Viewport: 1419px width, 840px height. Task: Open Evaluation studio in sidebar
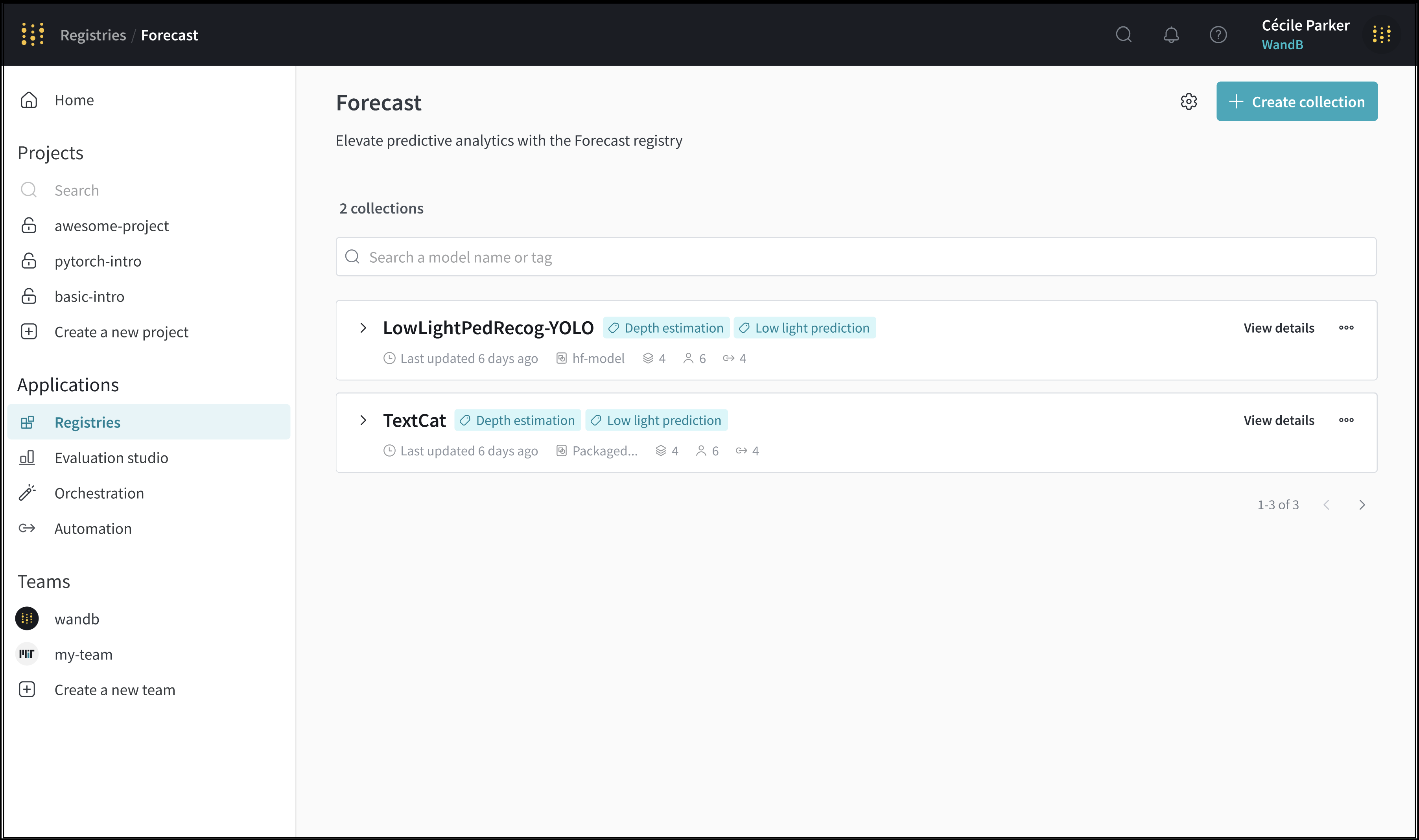coord(111,458)
